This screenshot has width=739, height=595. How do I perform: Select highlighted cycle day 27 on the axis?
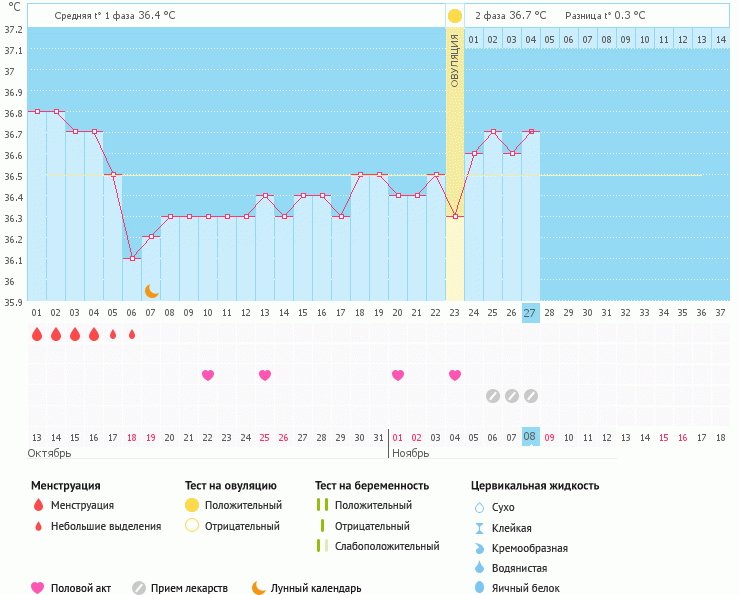tap(530, 313)
